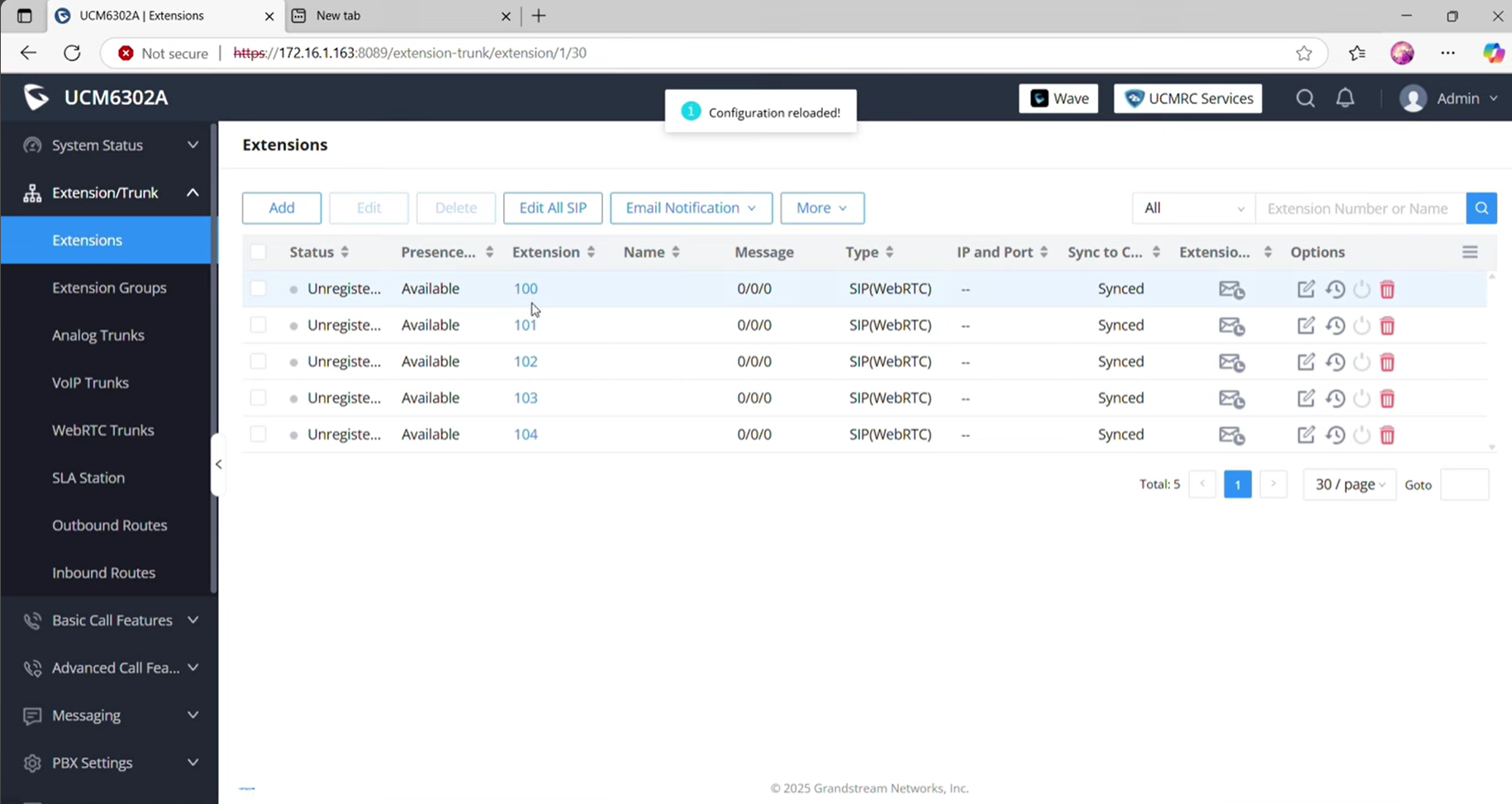Open the notifications bell icon
The height and width of the screenshot is (804, 1512).
tap(1345, 98)
